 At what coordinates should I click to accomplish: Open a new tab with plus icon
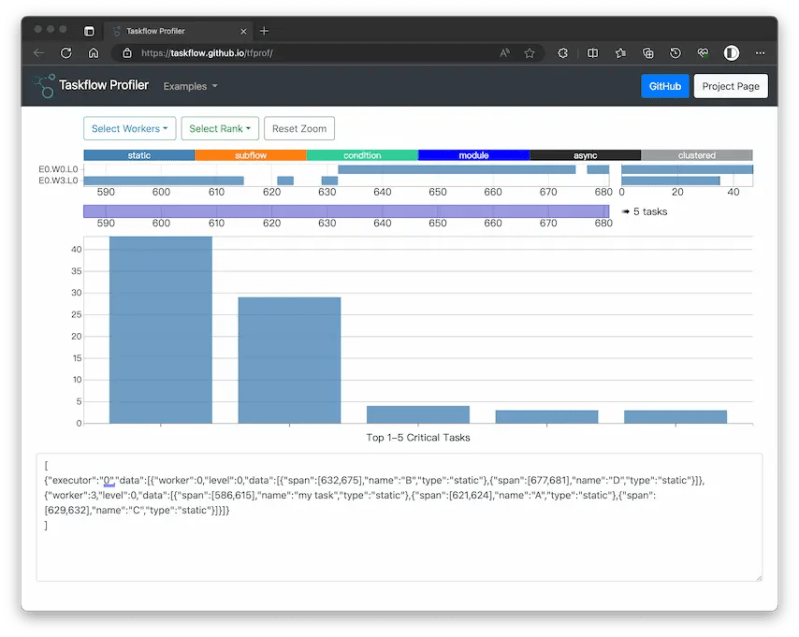264,31
